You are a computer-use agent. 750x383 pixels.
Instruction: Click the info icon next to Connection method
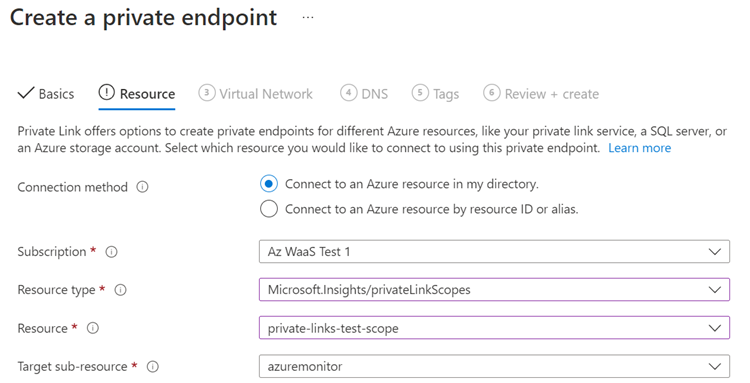click(142, 187)
